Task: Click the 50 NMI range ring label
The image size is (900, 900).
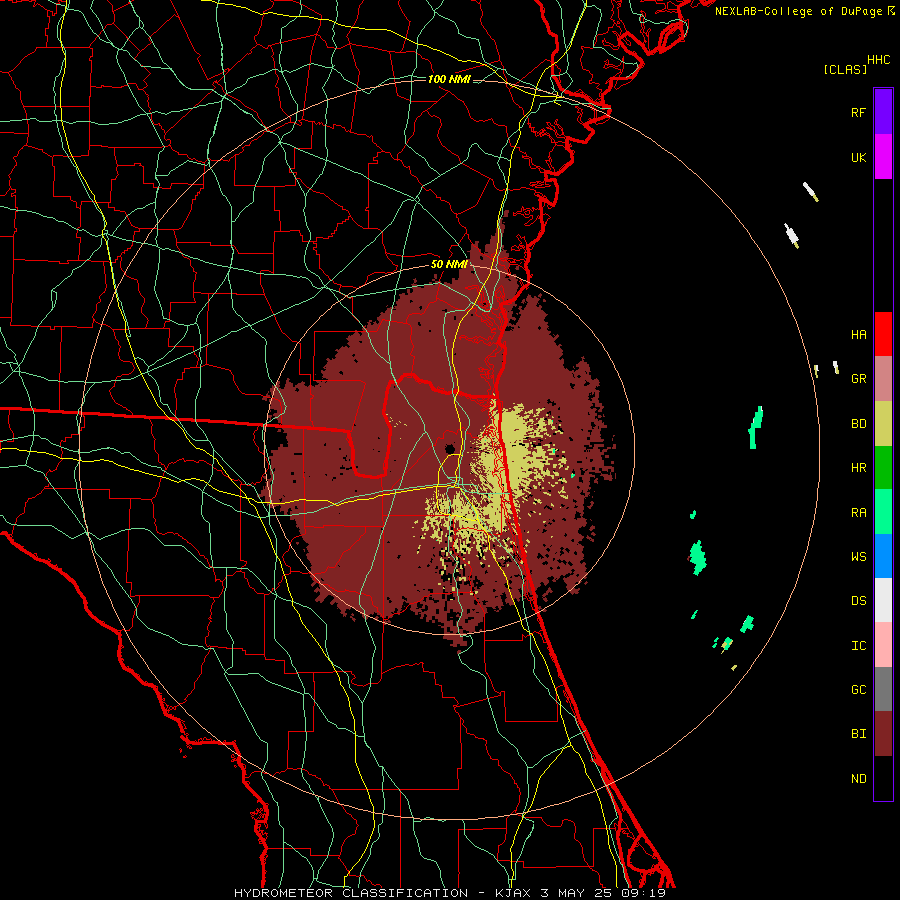Action: coord(449,264)
